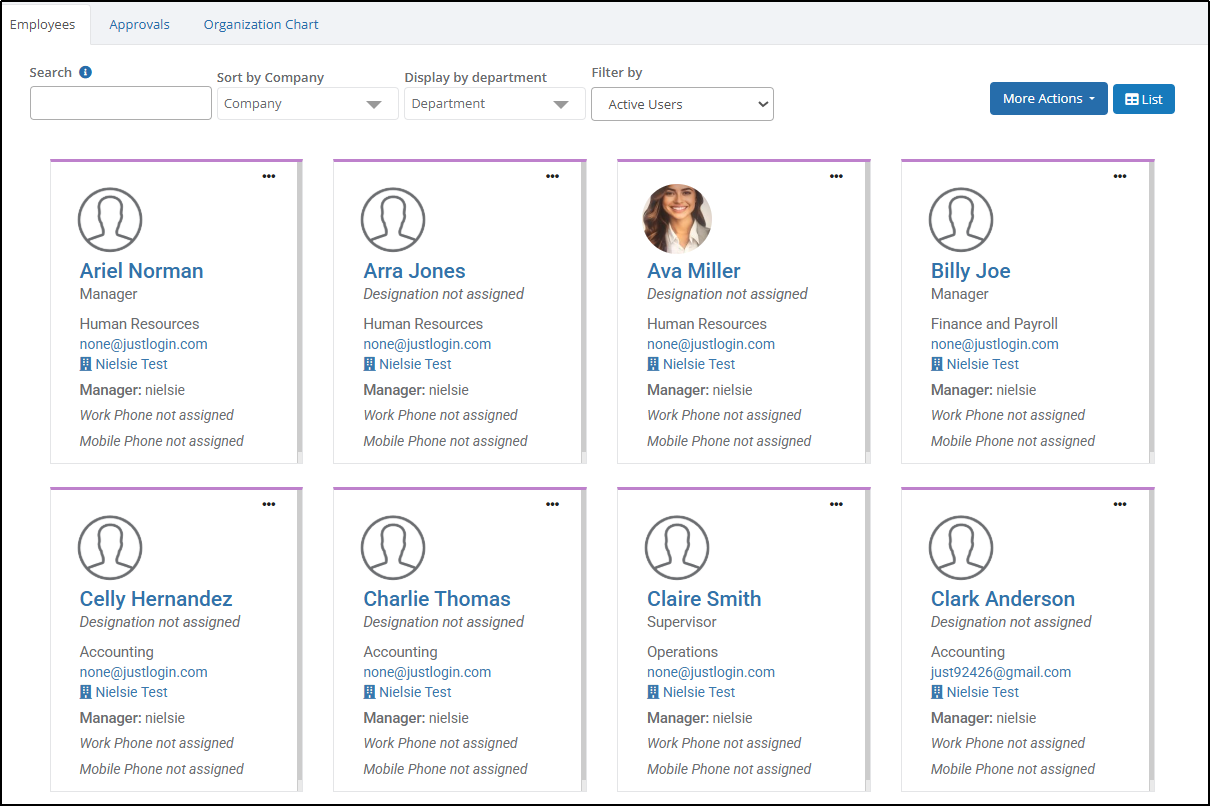
Task: Open the three-dot menu on Arra Jones's card
Action: 552,176
